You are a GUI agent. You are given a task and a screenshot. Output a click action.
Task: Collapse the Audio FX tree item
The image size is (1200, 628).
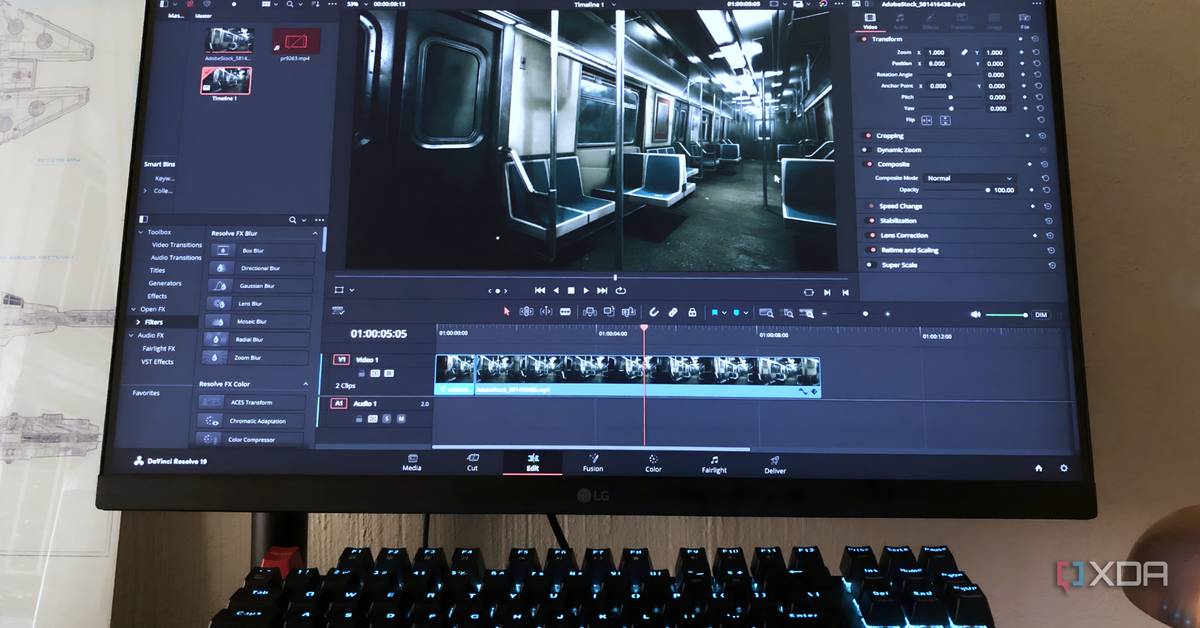click(x=131, y=335)
